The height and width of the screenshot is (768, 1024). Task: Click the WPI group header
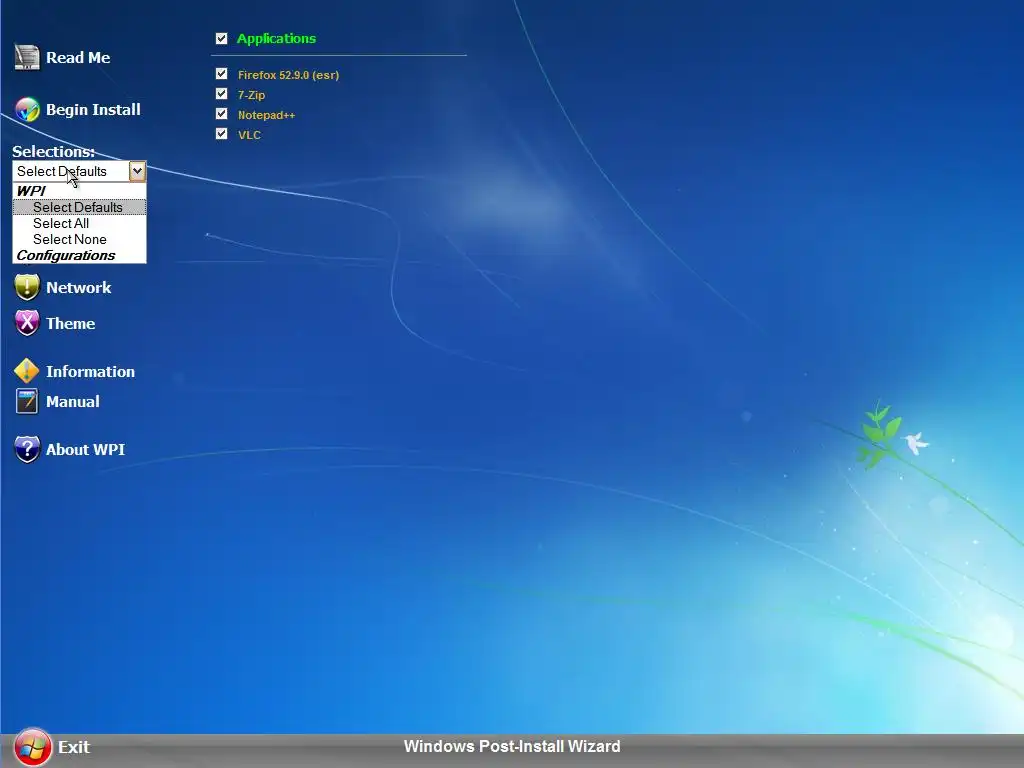[79, 191]
